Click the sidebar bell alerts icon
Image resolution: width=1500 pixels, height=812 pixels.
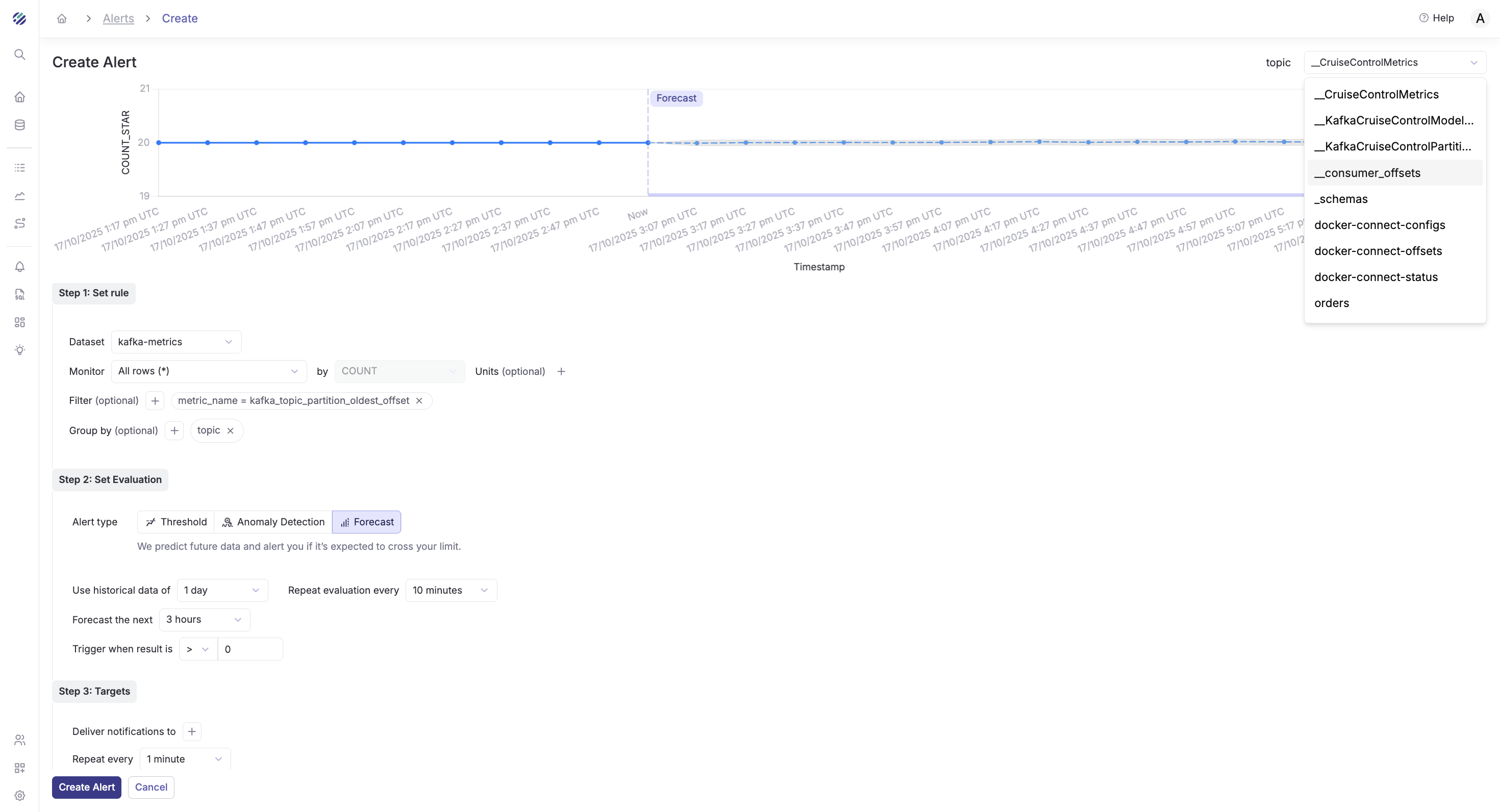(19, 267)
